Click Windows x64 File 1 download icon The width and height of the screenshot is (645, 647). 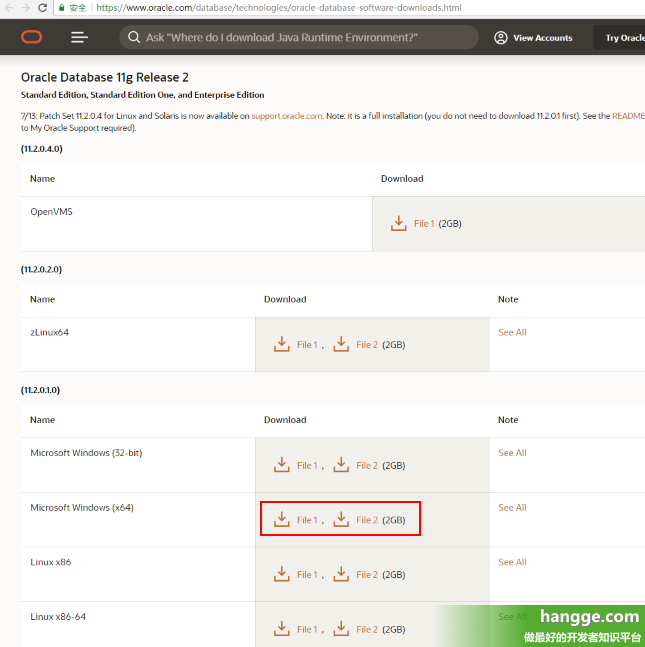pyautogui.click(x=282, y=519)
